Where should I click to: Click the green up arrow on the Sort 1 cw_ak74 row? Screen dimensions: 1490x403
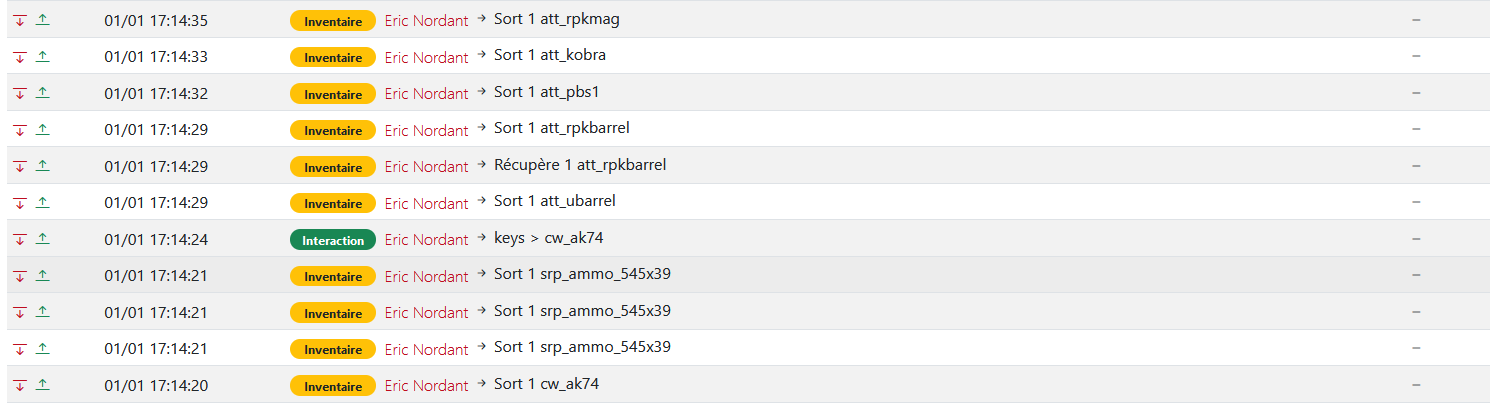[42, 384]
